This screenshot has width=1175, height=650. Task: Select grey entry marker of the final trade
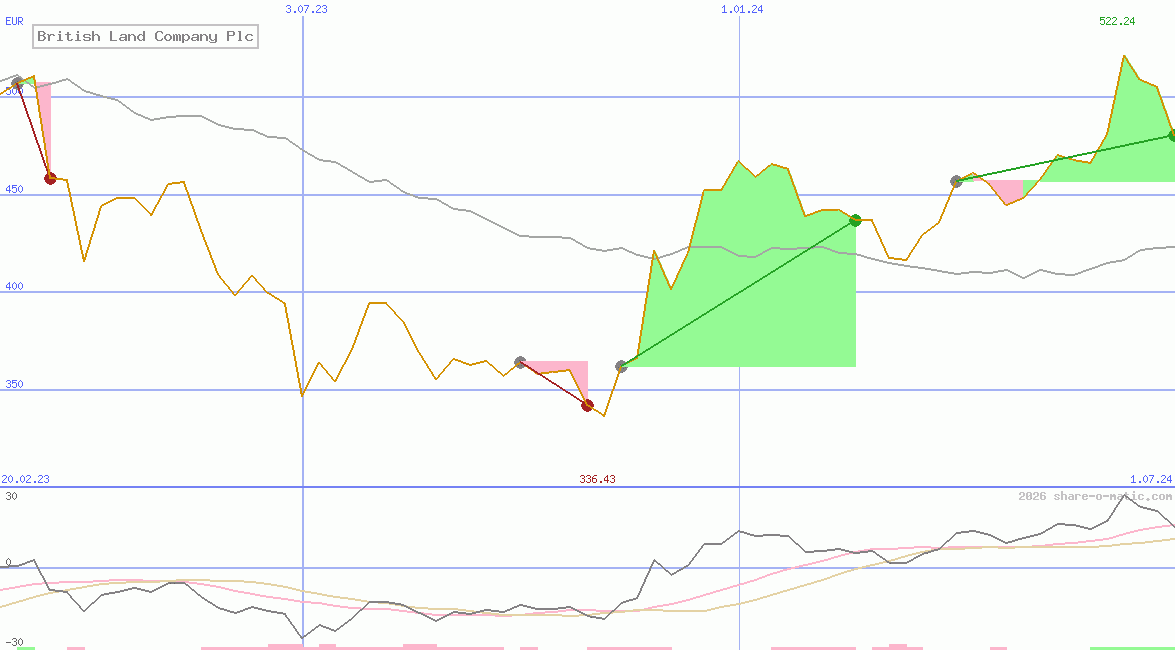click(x=956, y=181)
